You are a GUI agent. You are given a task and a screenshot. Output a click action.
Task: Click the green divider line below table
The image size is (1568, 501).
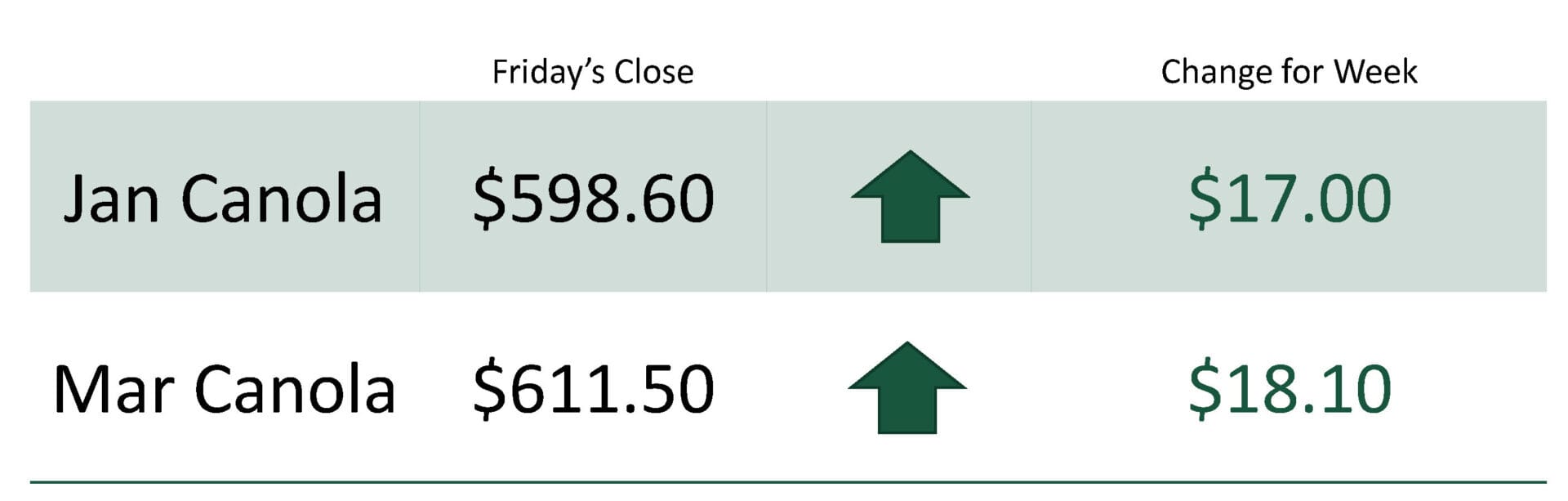(788, 482)
